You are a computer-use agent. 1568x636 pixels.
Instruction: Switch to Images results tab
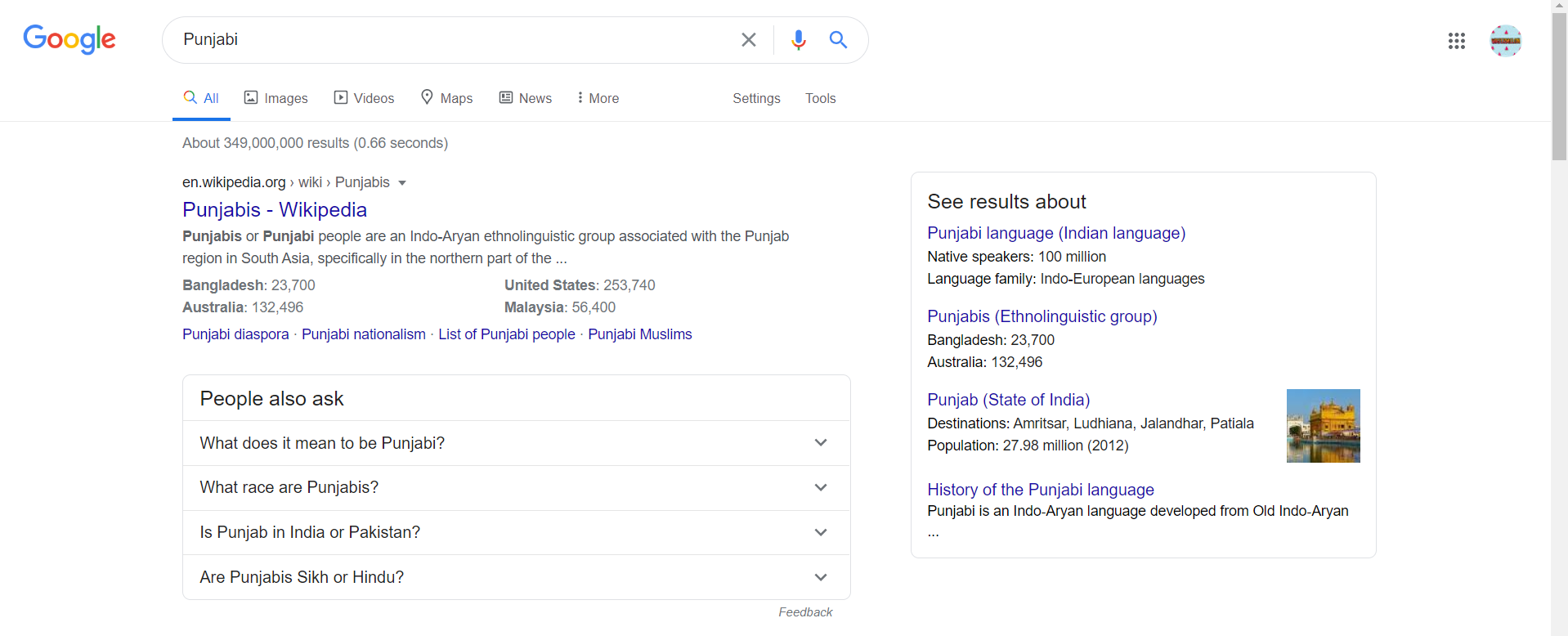coord(276,98)
